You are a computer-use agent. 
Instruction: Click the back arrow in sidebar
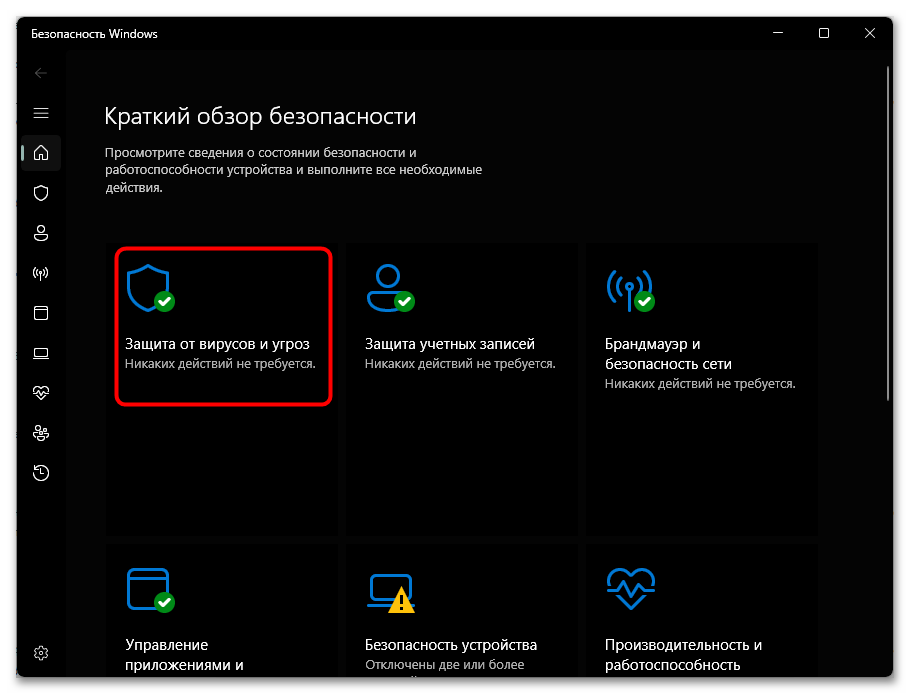[x=41, y=73]
